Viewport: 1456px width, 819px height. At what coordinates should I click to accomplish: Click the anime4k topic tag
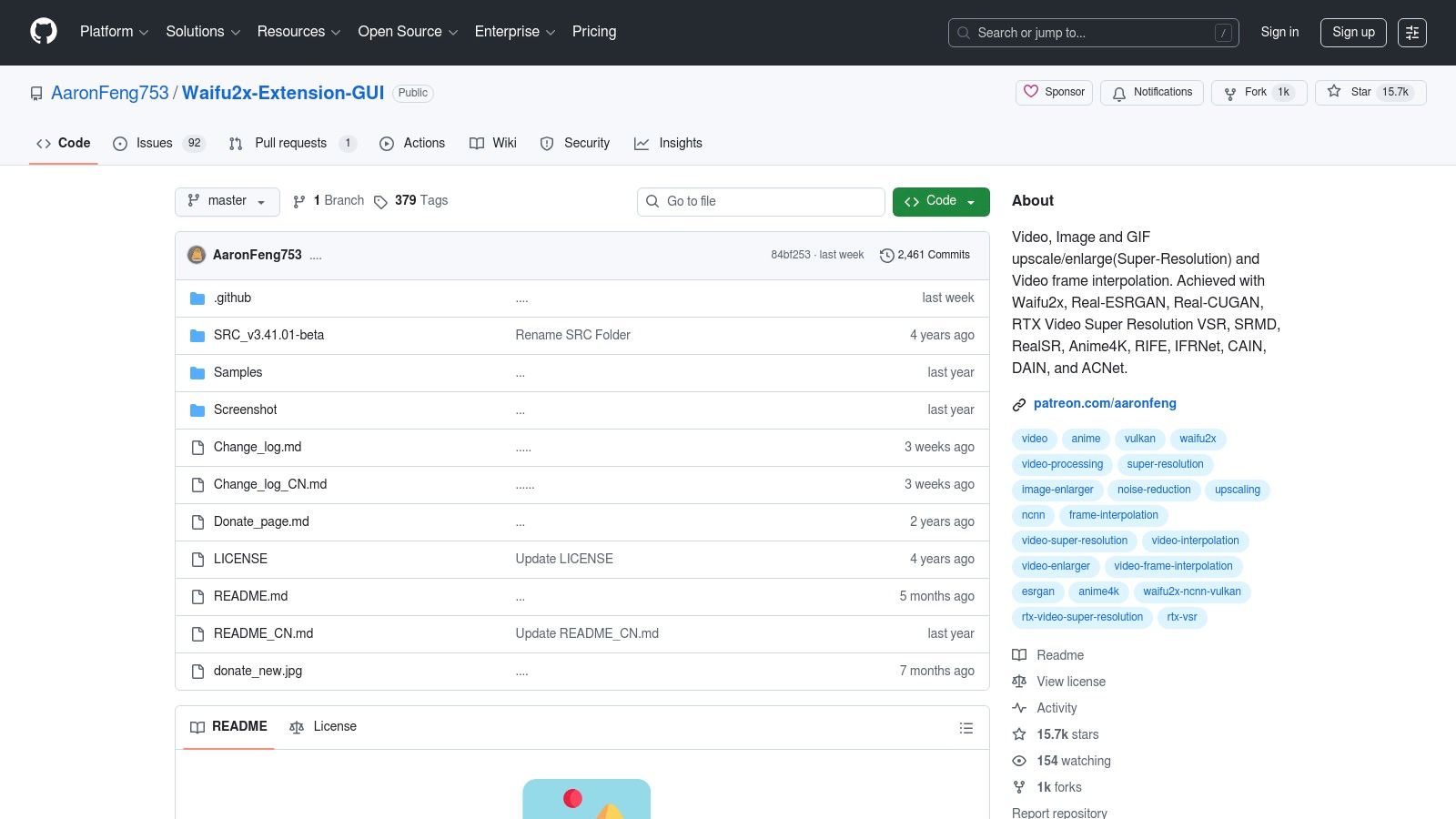pyautogui.click(x=1098, y=591)
